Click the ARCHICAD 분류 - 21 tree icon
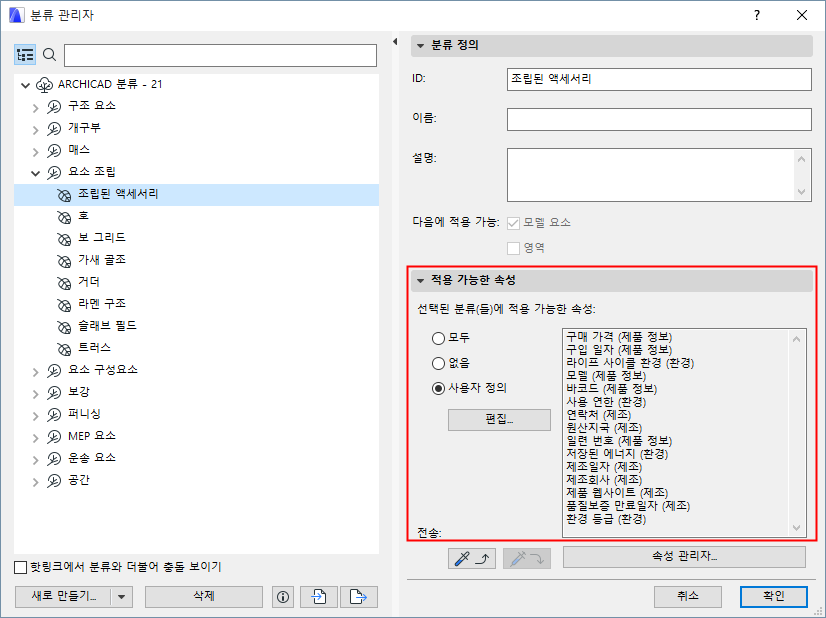This screenshot has width=826, height=618. pos(44,85)
